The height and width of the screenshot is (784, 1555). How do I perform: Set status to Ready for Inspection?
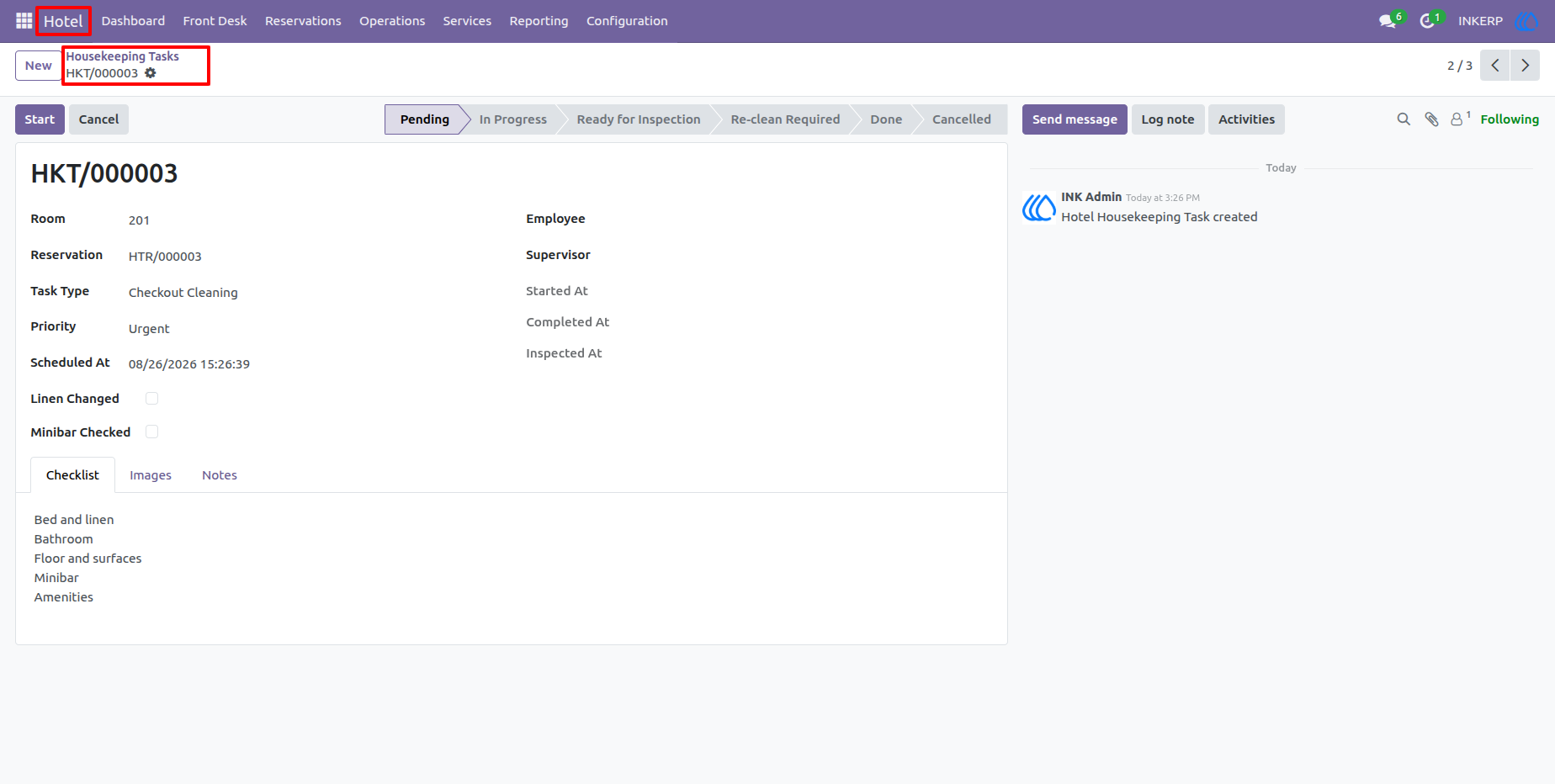639,119
